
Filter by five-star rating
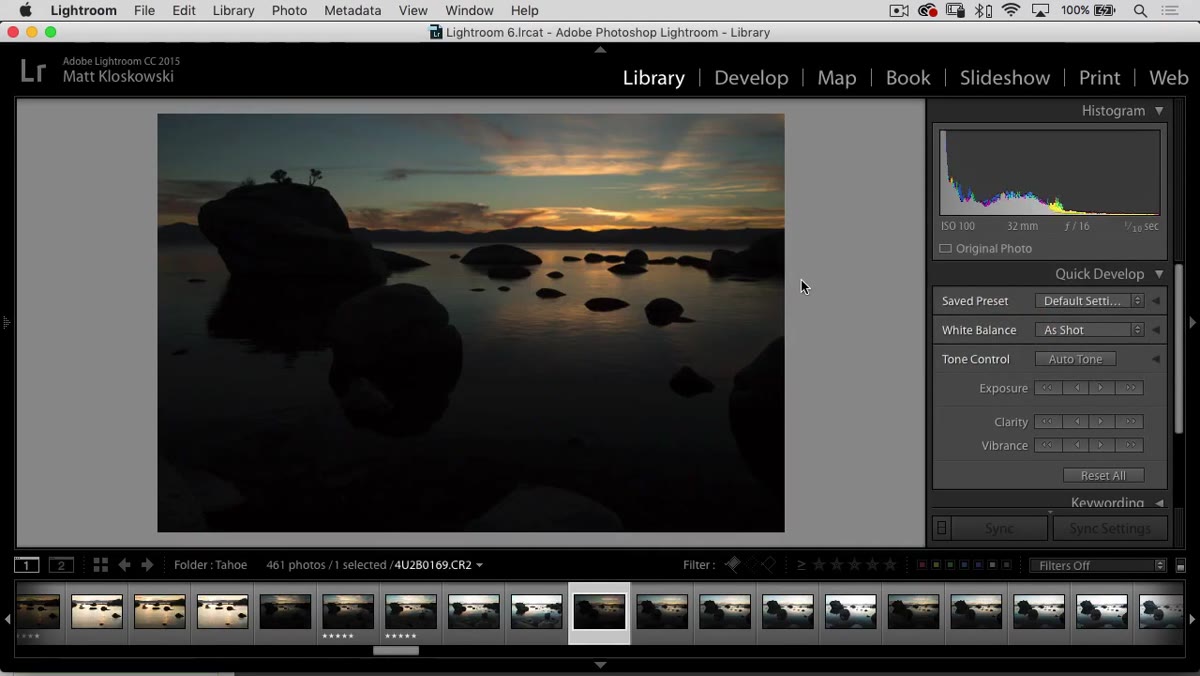pyautogui.click(x=890, y=565)
